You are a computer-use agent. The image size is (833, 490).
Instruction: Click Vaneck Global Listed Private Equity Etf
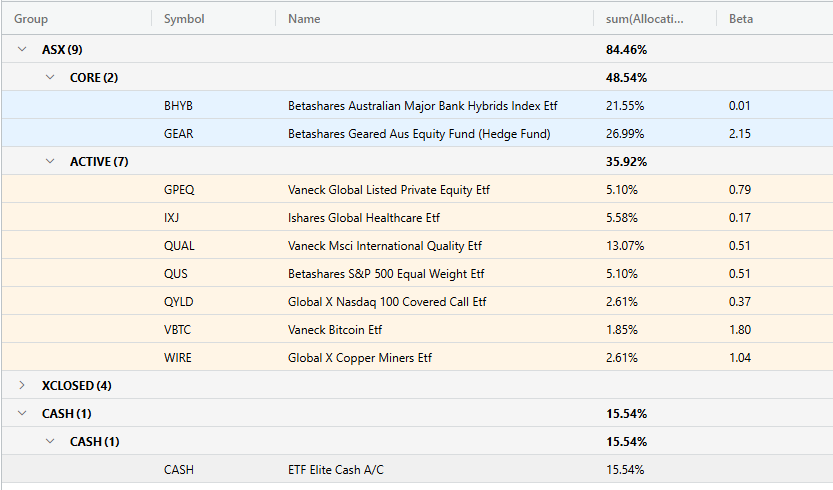tap(389, 190)
